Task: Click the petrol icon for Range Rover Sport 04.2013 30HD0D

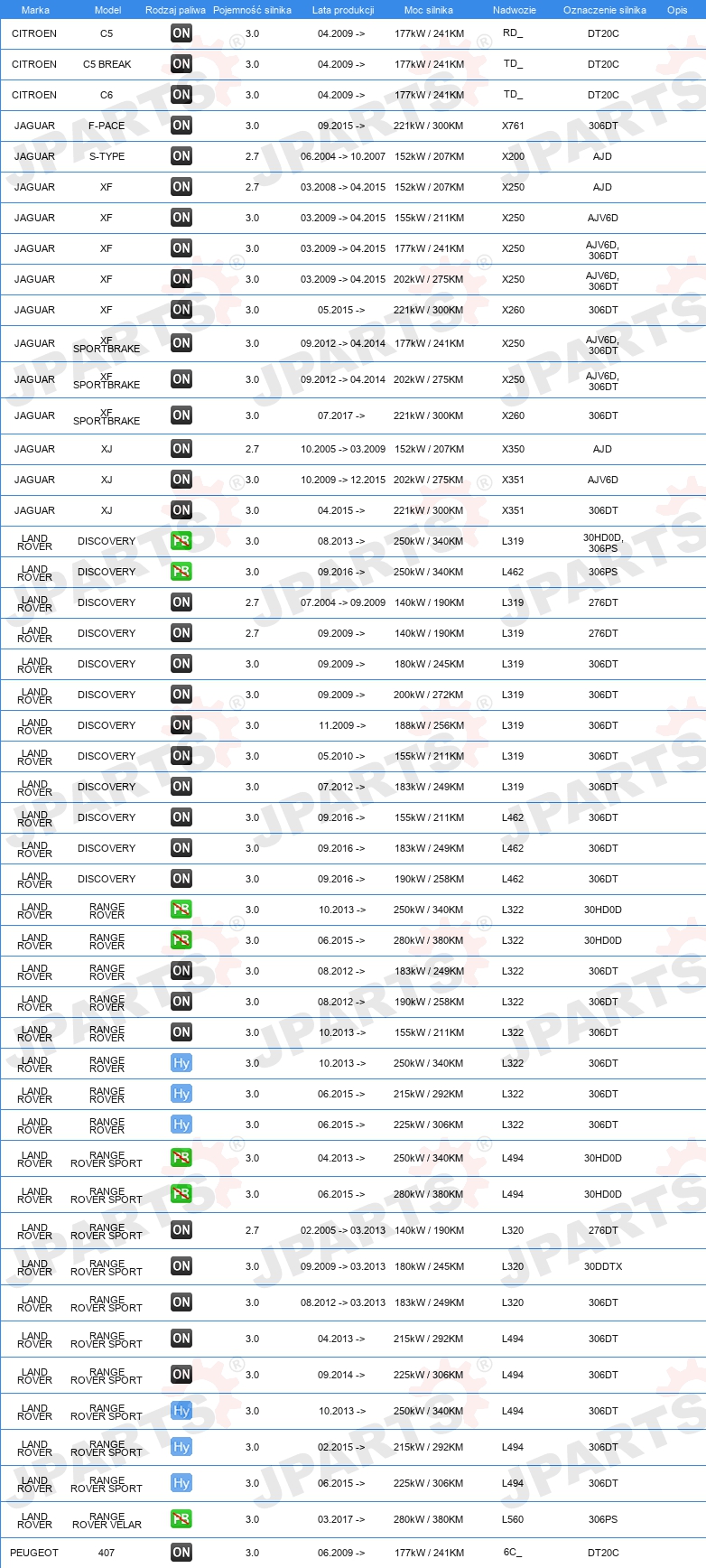Action: pyautogui.click(x=181, y=1158)
